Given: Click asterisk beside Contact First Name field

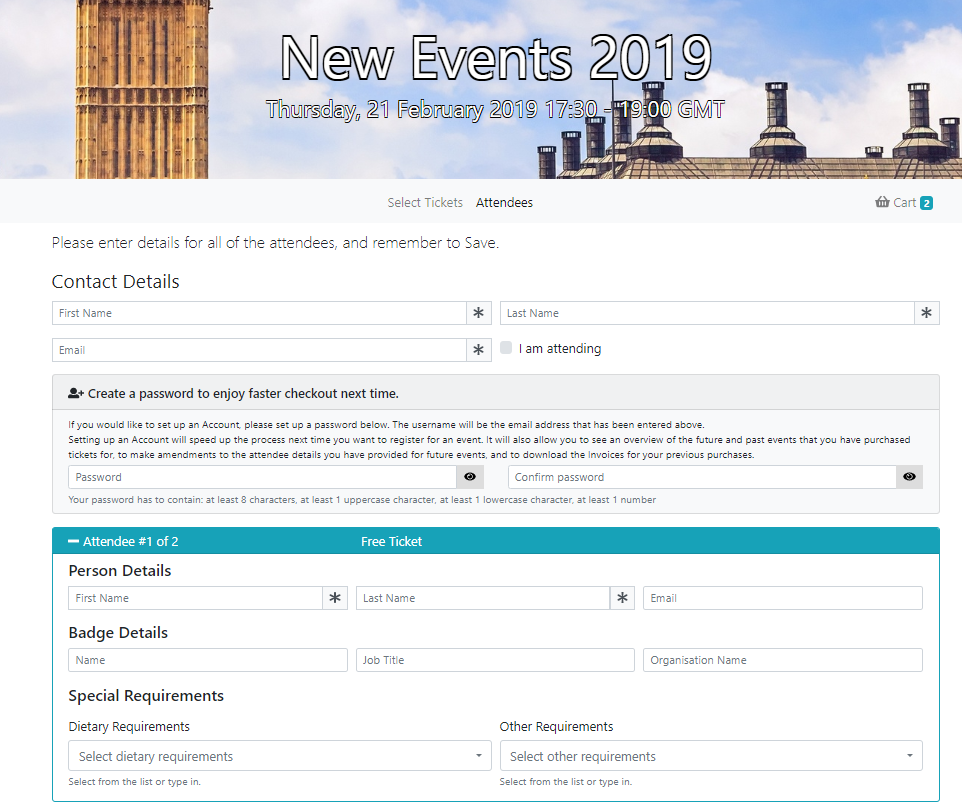Looking at the screenshot, I should point(479,313).
